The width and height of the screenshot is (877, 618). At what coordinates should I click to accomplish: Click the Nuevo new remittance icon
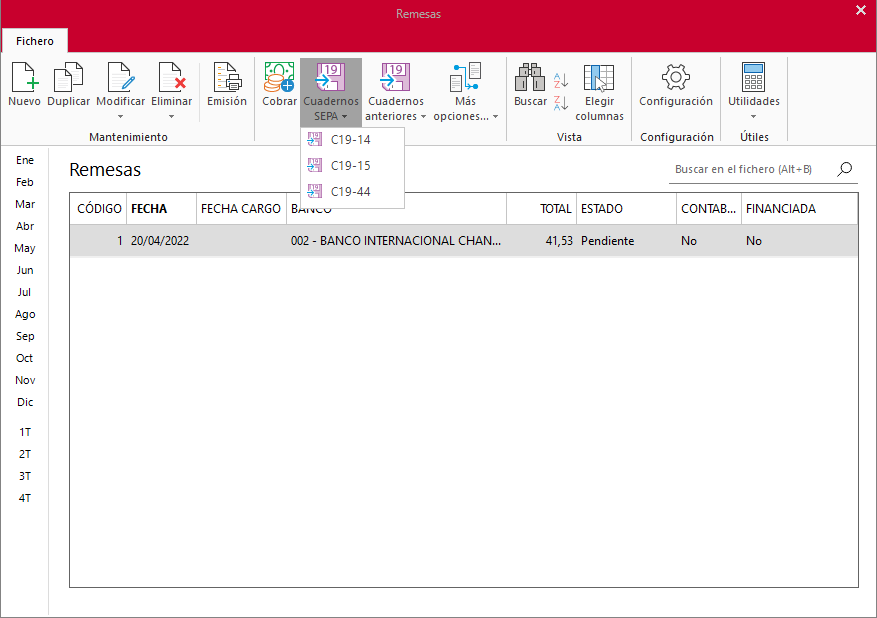click(x=25, y=77)
